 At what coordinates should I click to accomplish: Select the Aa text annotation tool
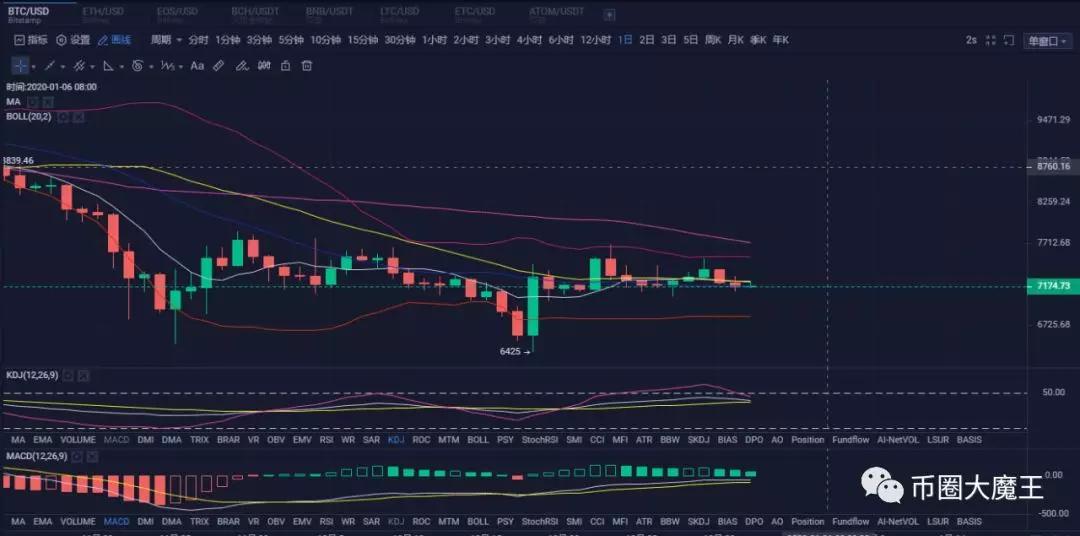(197, 66)
